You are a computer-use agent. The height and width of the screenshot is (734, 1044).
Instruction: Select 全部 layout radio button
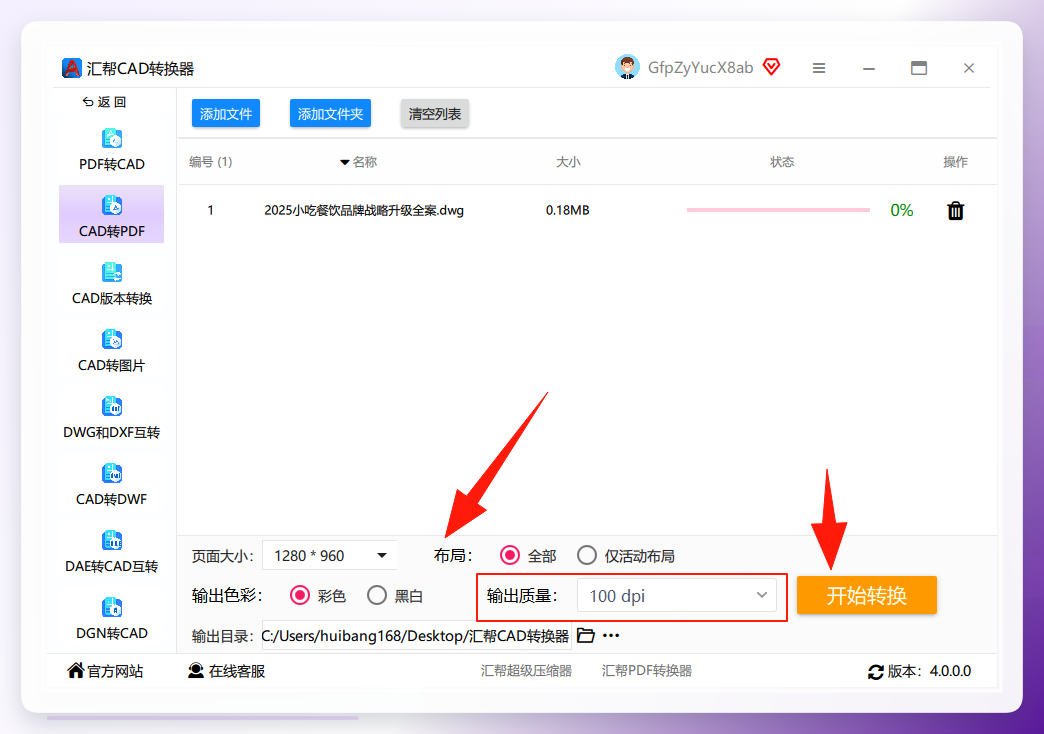(x=510, y=555)
